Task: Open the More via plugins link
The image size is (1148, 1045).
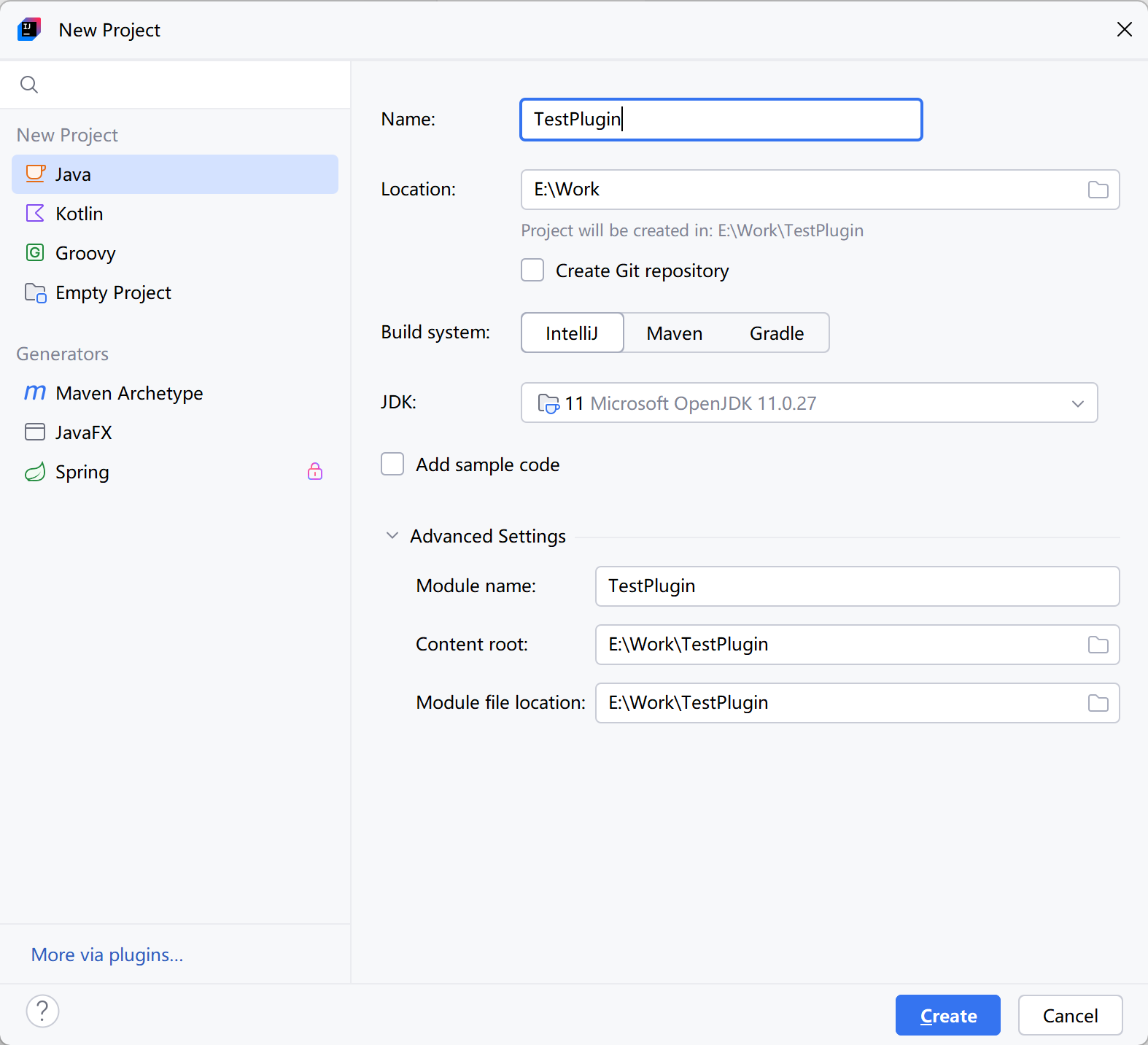Action: [x=107, y=955]
